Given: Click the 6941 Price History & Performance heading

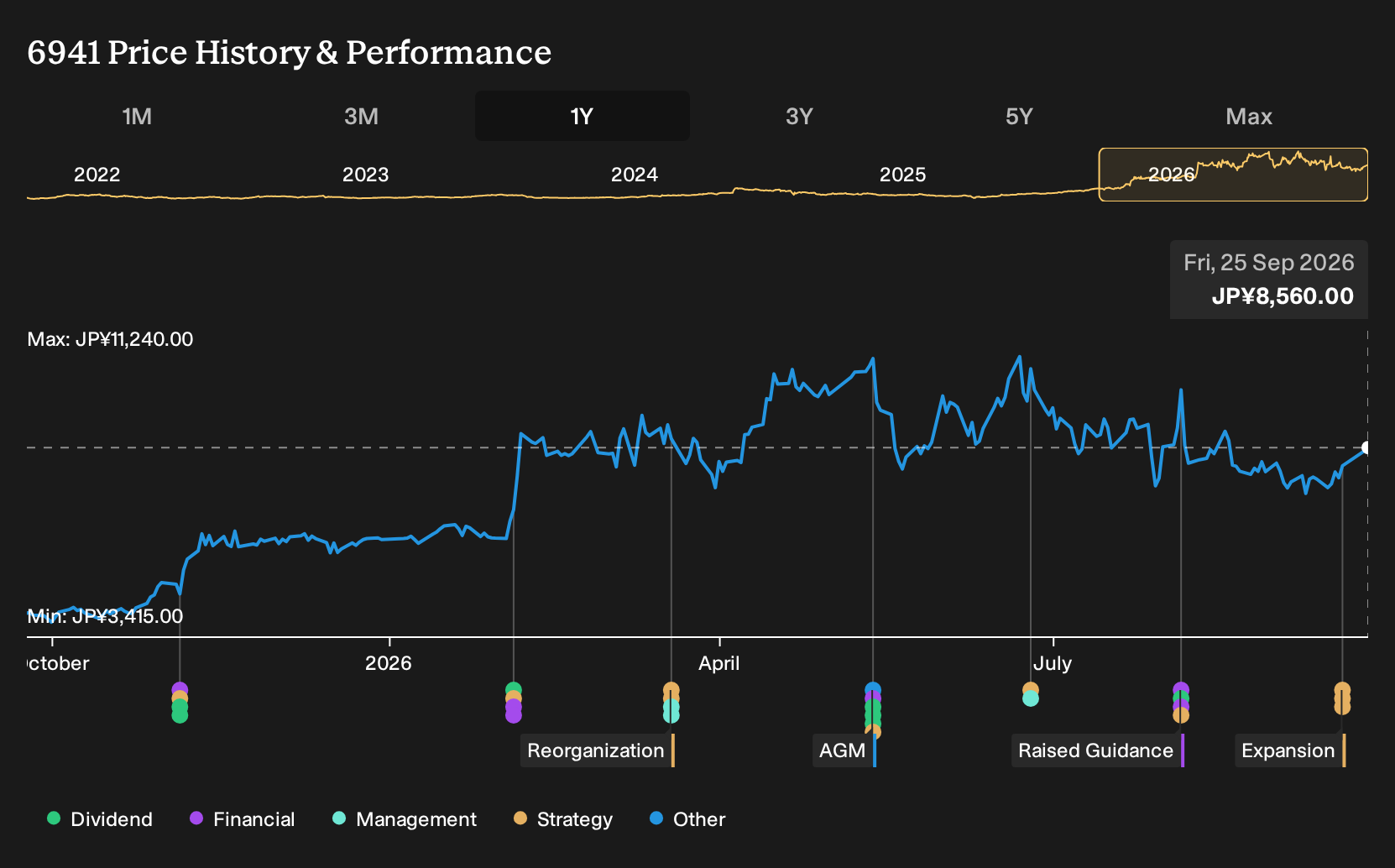Looking at the screenshot, I should (x=290, y=52).
